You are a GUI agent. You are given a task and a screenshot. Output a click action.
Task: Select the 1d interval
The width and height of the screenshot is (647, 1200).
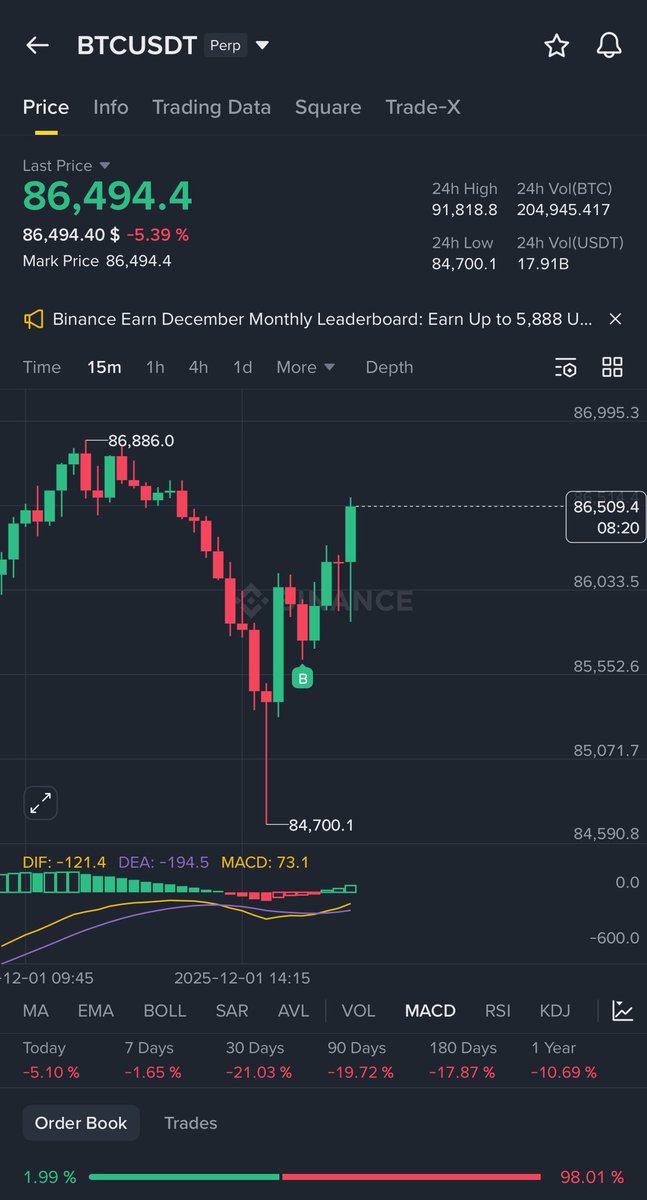[x=243, y=367]
